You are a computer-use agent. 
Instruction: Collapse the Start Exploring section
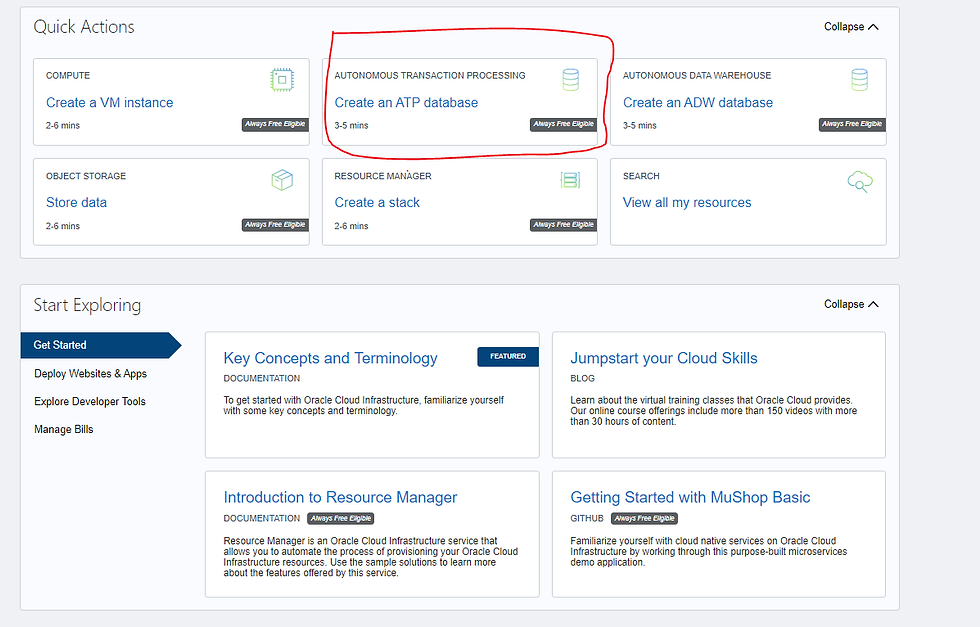coord(851,304)
